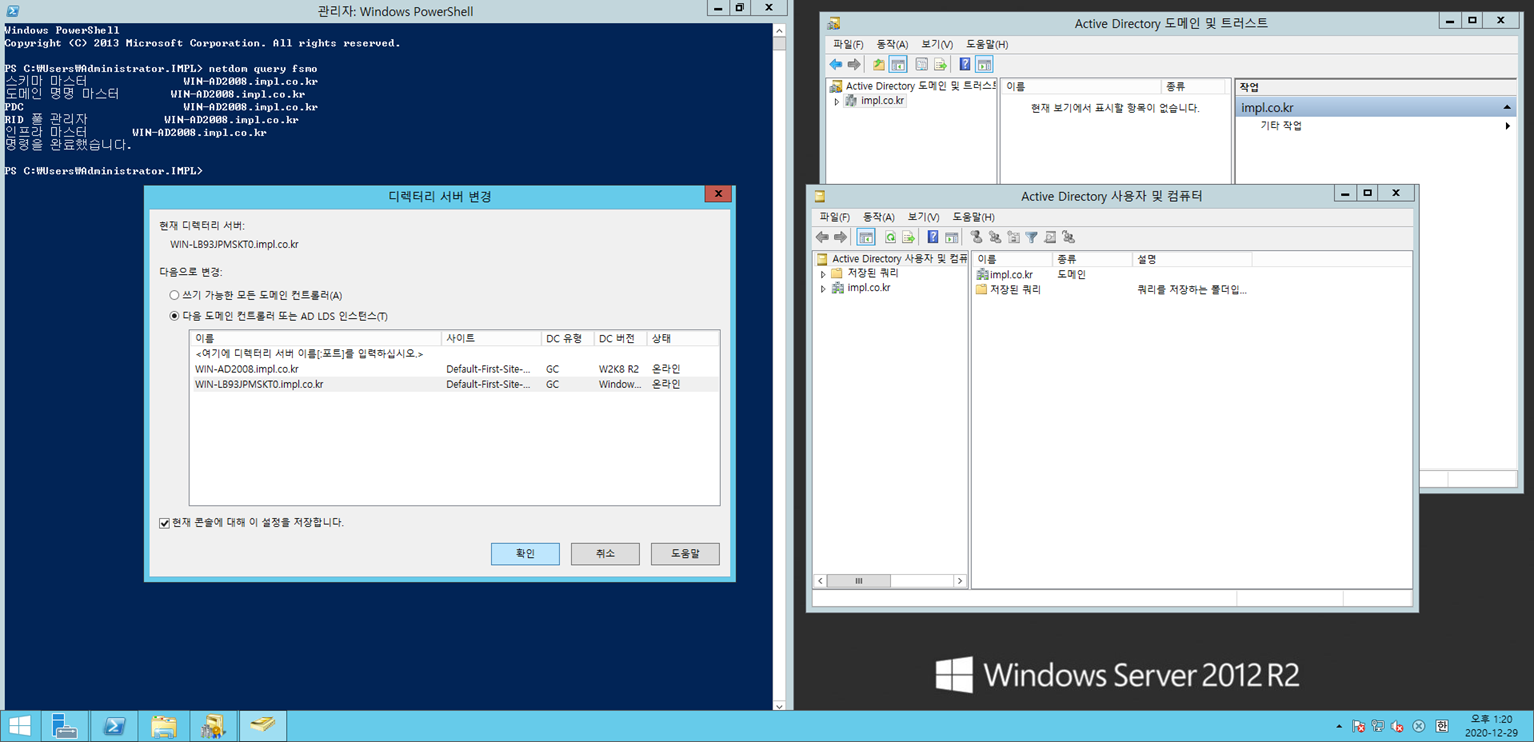Select Active Directory 사용자 및 컴퓨터 root tree node
1534x742 pixels.
(x=892, y=258)
